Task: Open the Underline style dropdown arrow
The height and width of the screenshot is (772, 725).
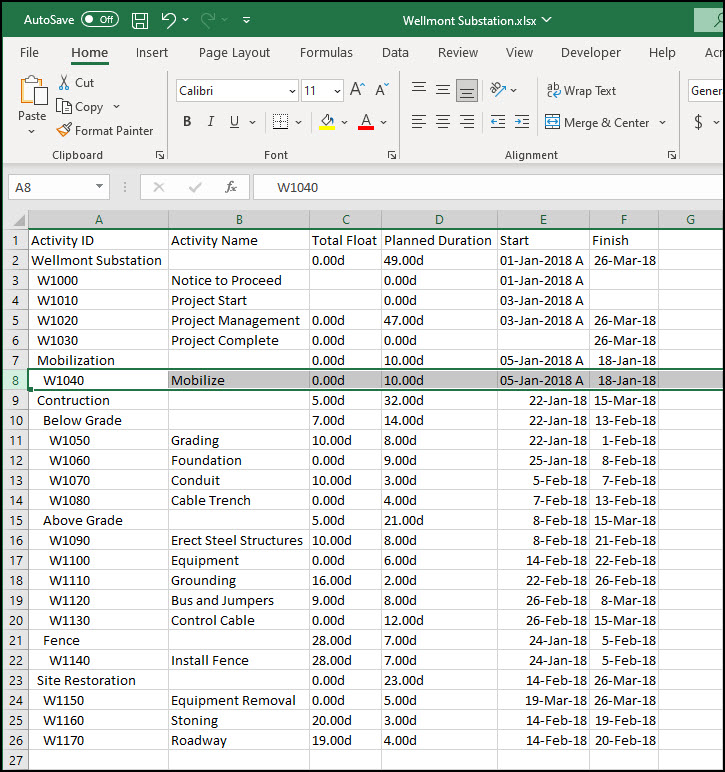Action: point(252,122)
